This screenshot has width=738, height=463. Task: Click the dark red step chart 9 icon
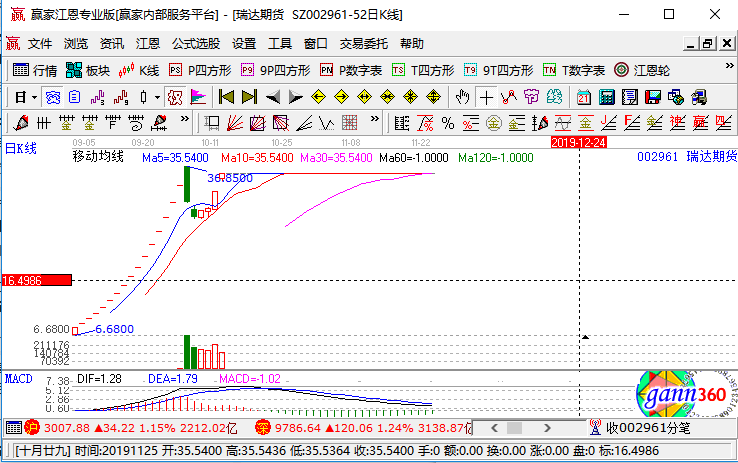[x=120, y=97]
